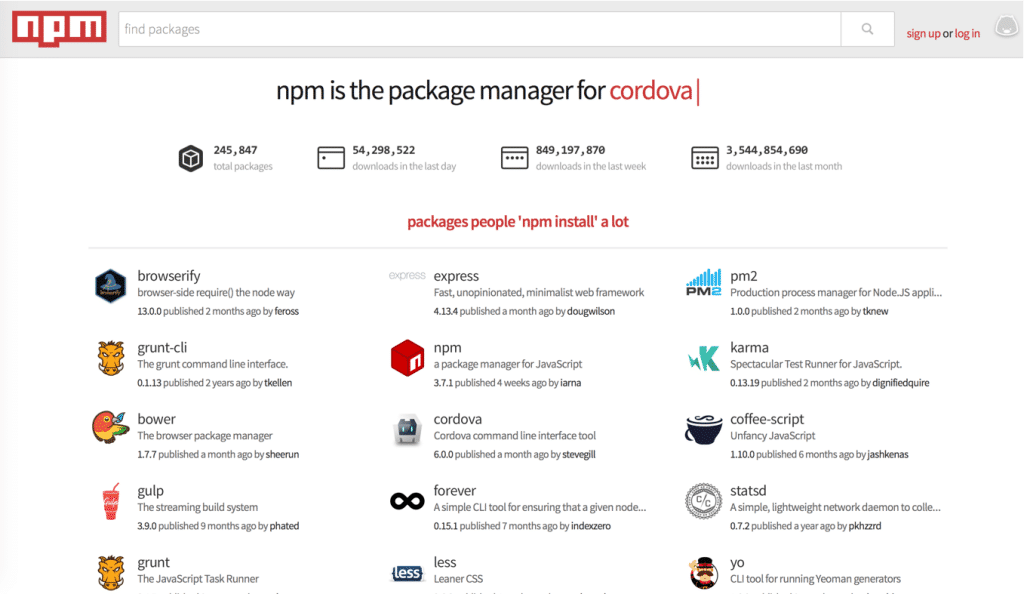Click the karma logo icon
Image resolution: width=1024 pixels, height=594 pixels.
(x=703, y=358)
